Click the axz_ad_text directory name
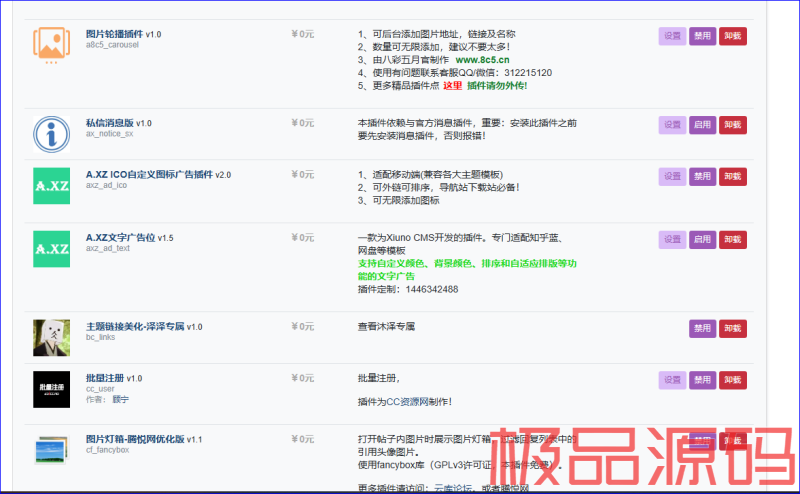This screenshot has width=800, height=494. click(108, 249)
